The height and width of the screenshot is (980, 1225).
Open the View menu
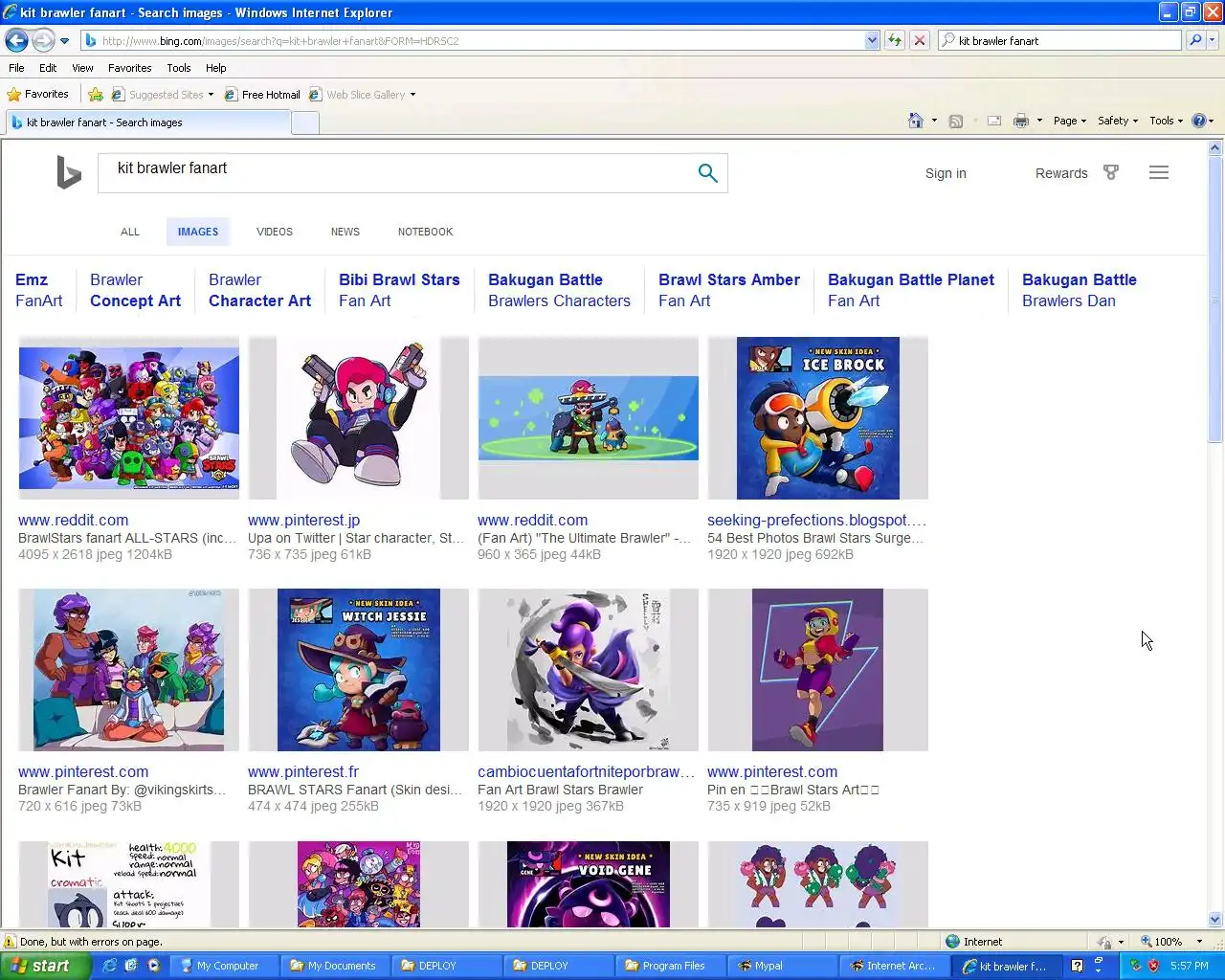tap(82, 68)
